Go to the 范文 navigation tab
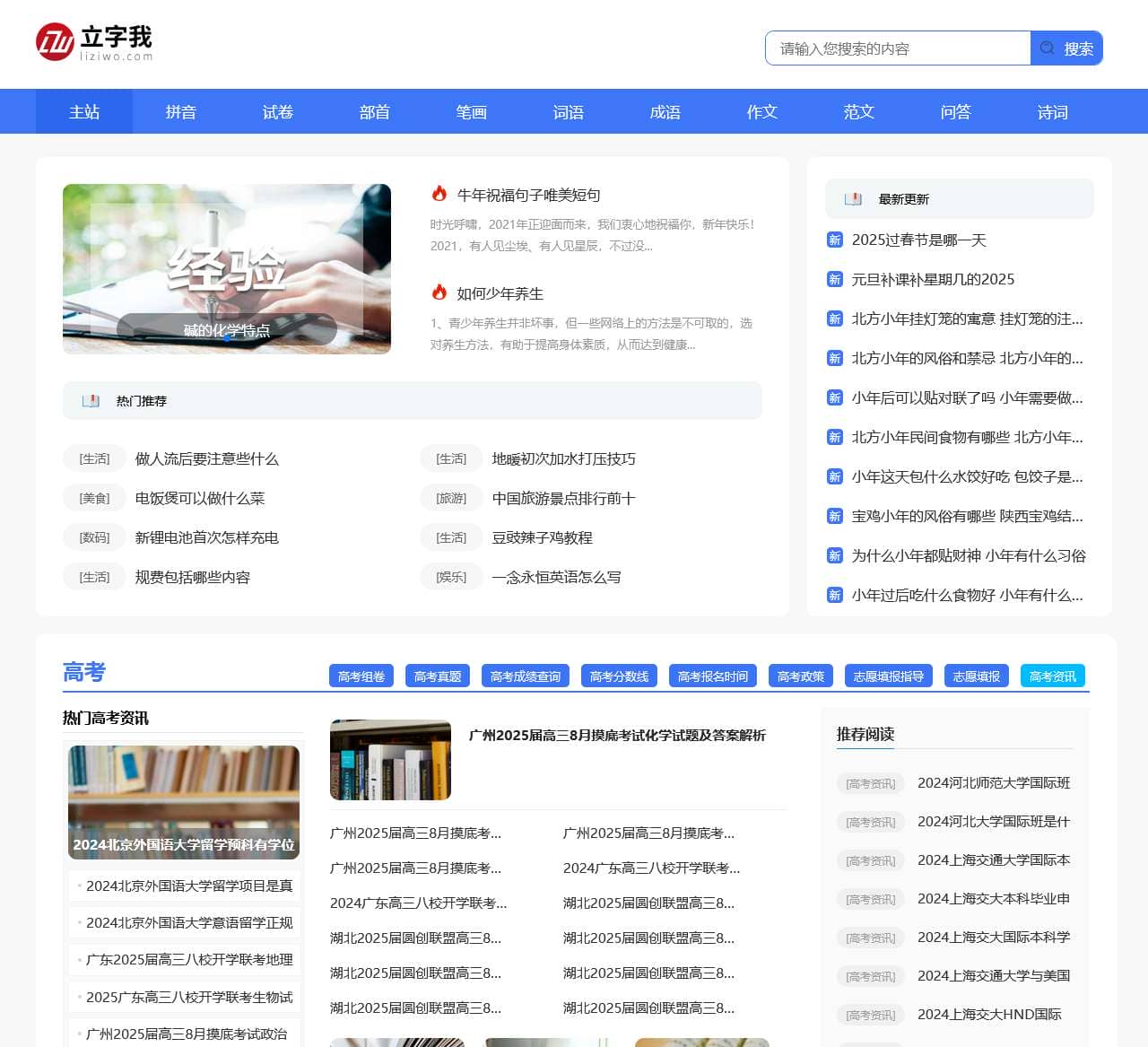This screenshot has width=1148, height=1047. pyautogui.click(x=859, y=112)
